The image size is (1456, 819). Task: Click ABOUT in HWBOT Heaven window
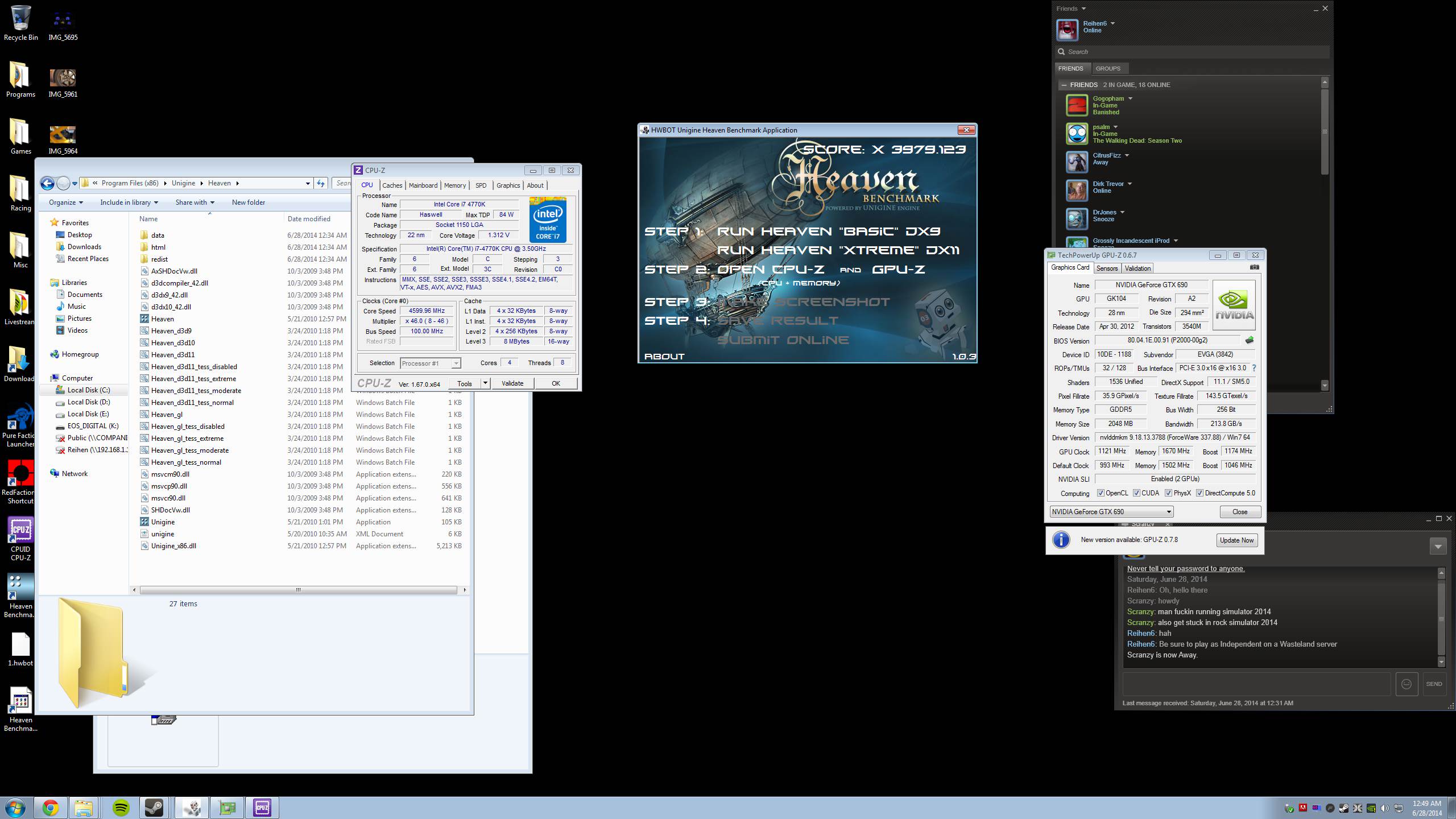[664, 356]
